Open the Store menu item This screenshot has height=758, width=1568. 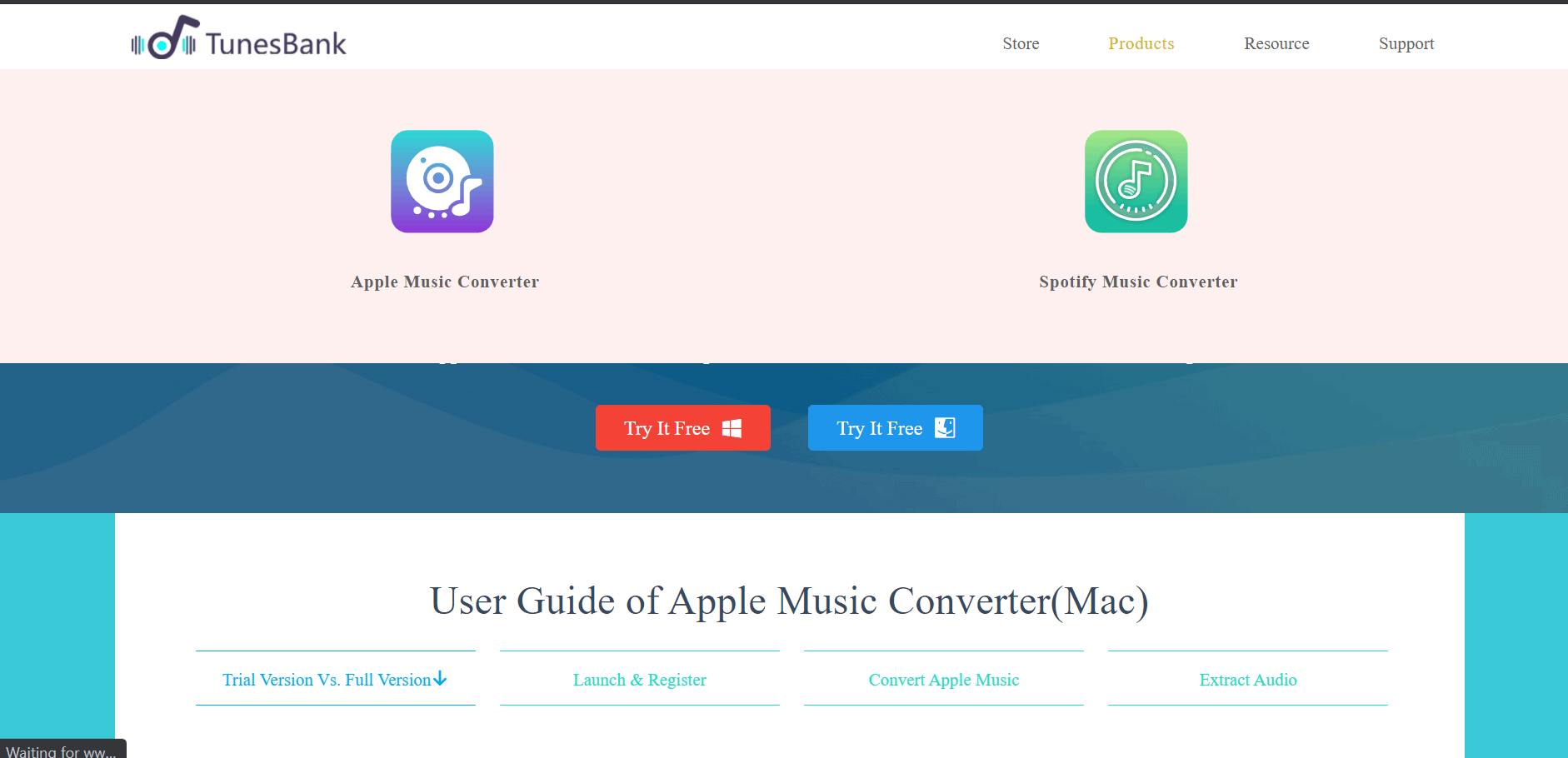click(x=1021, y=43)
